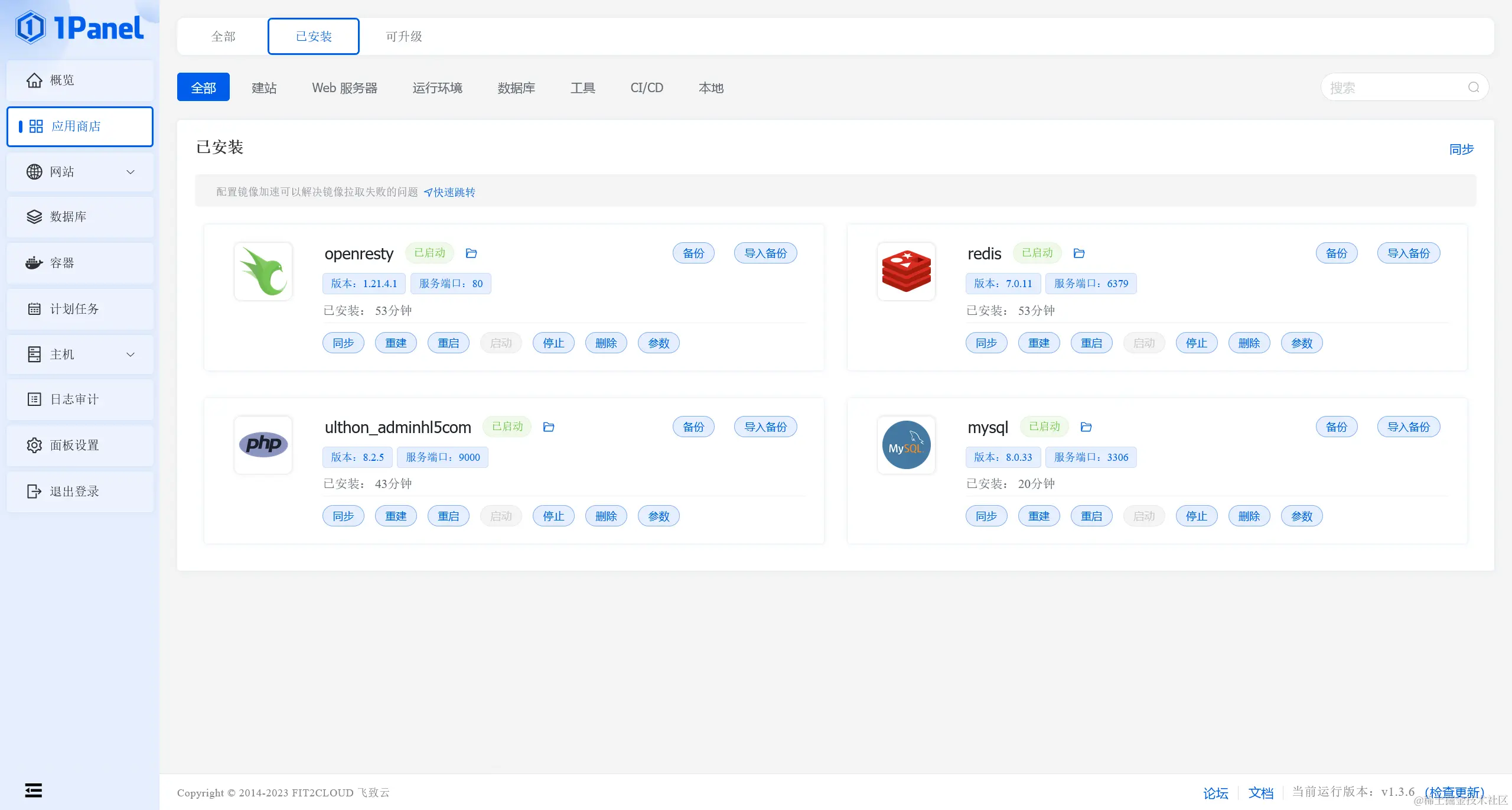Open the redis folder icon
This screenshot has height=810, width=1512.
pos(1078,253)
